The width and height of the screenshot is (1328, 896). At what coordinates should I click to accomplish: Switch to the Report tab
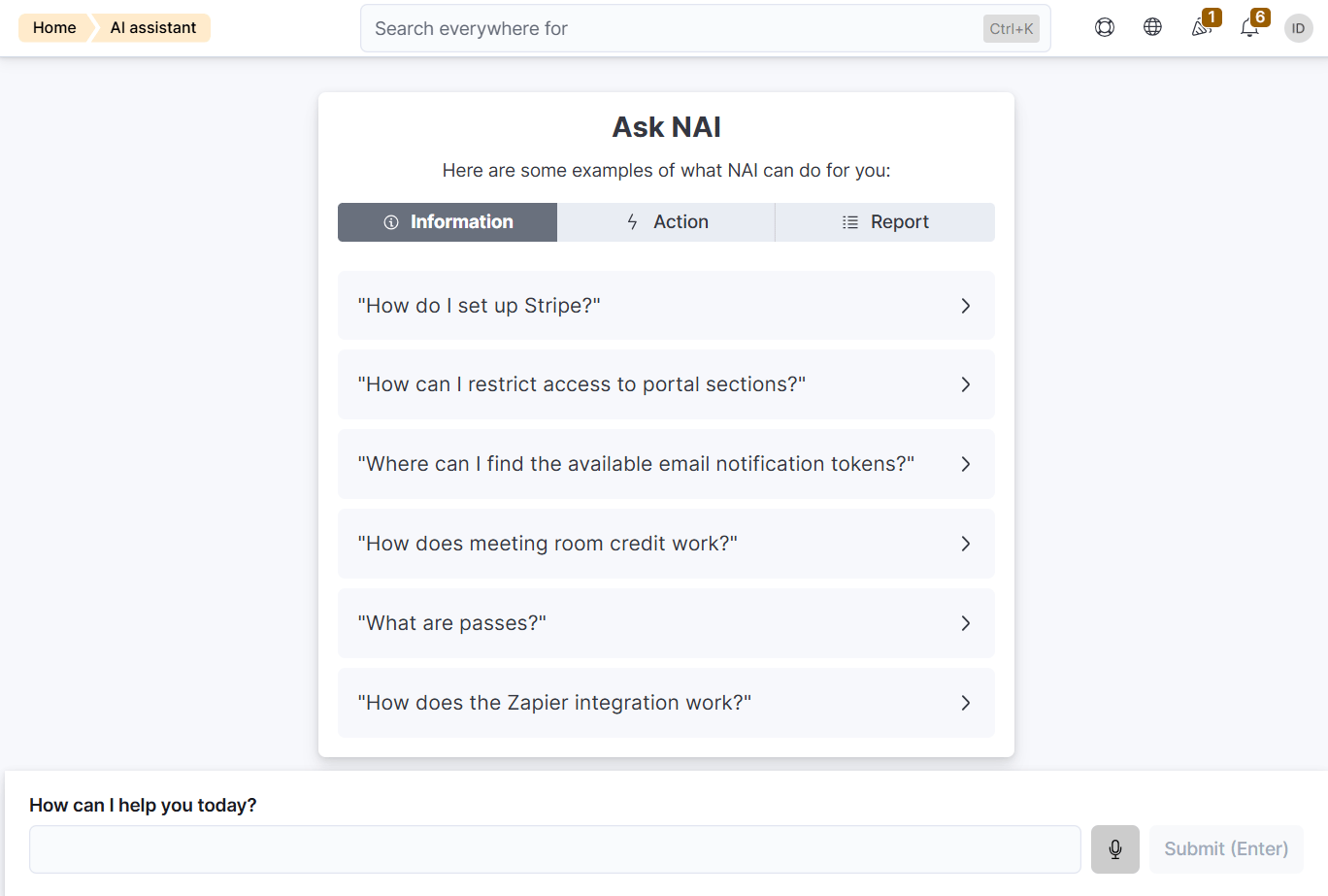tap(885, 222)
